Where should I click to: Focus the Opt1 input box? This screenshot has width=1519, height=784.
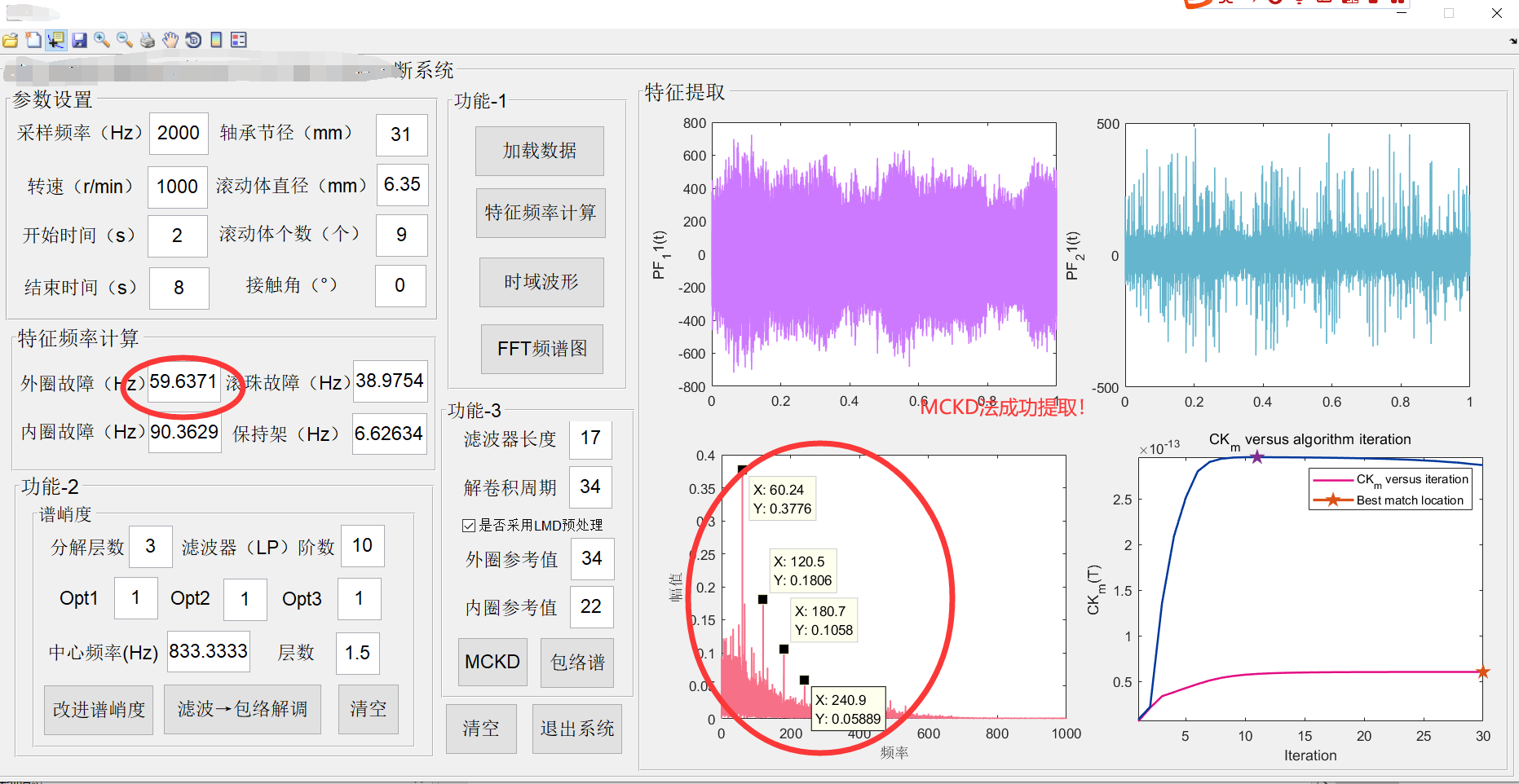point(135,599)
